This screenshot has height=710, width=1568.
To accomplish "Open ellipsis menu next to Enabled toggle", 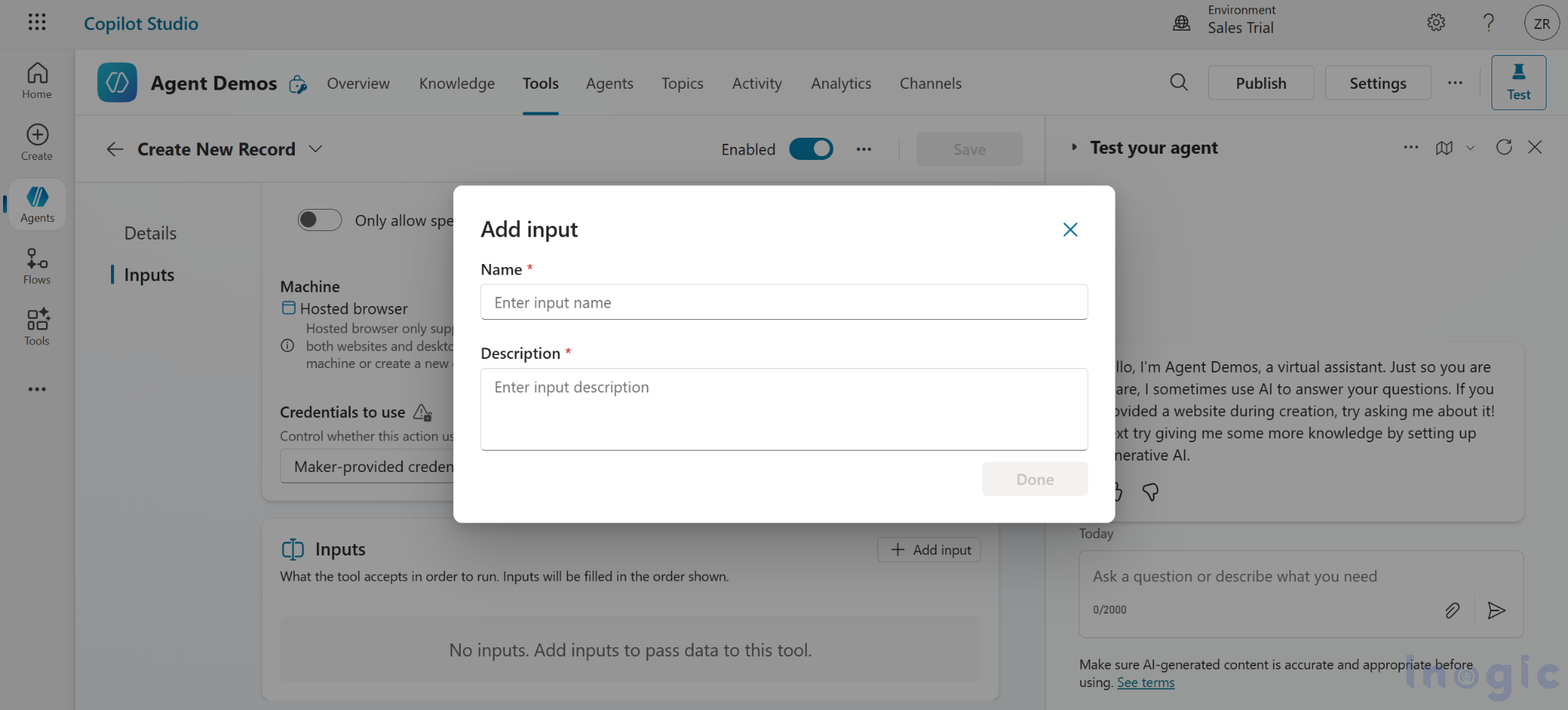I will [x=864, y=149].
